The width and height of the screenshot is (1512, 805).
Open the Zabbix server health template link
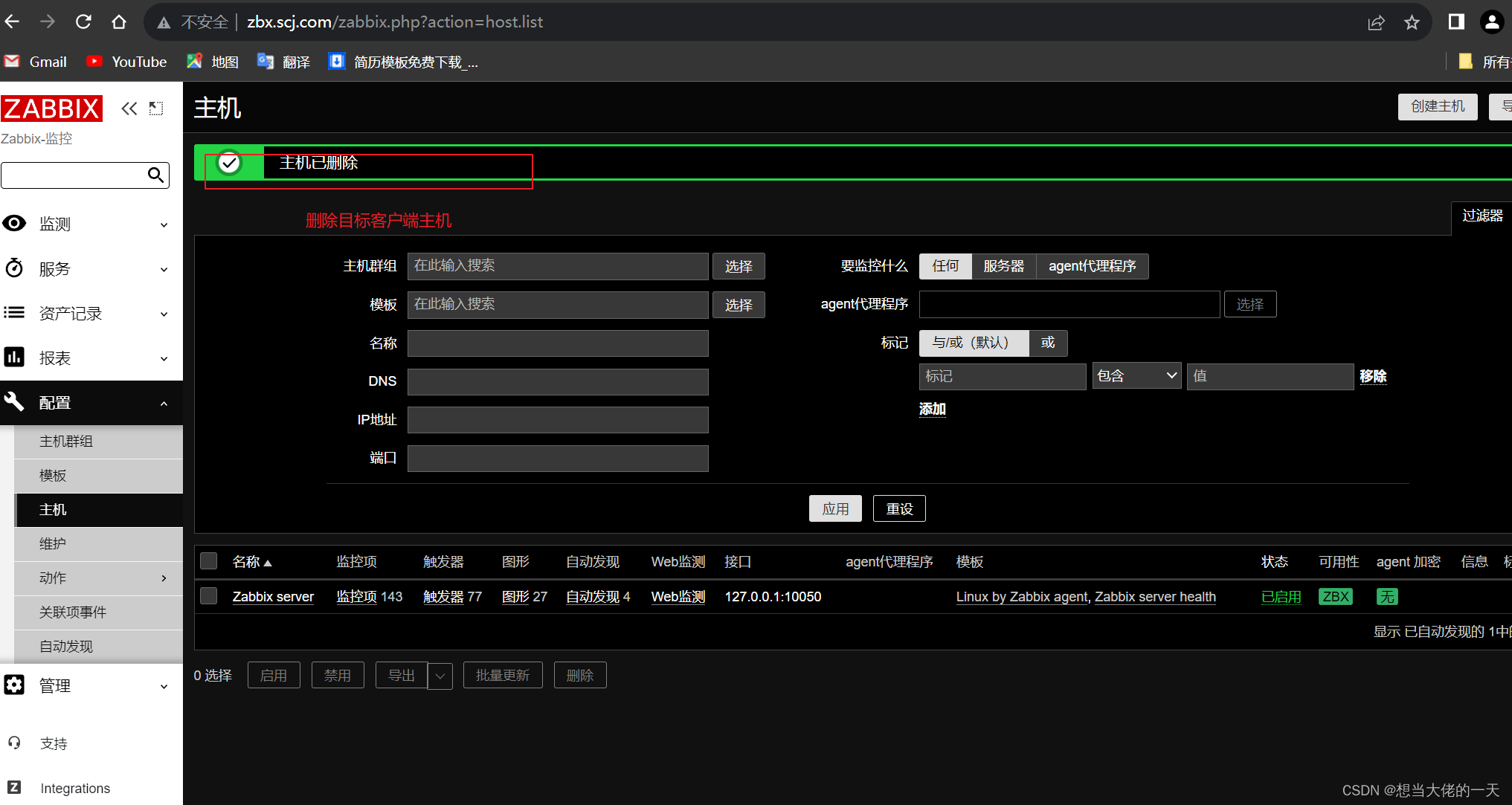coord(1155,597)
